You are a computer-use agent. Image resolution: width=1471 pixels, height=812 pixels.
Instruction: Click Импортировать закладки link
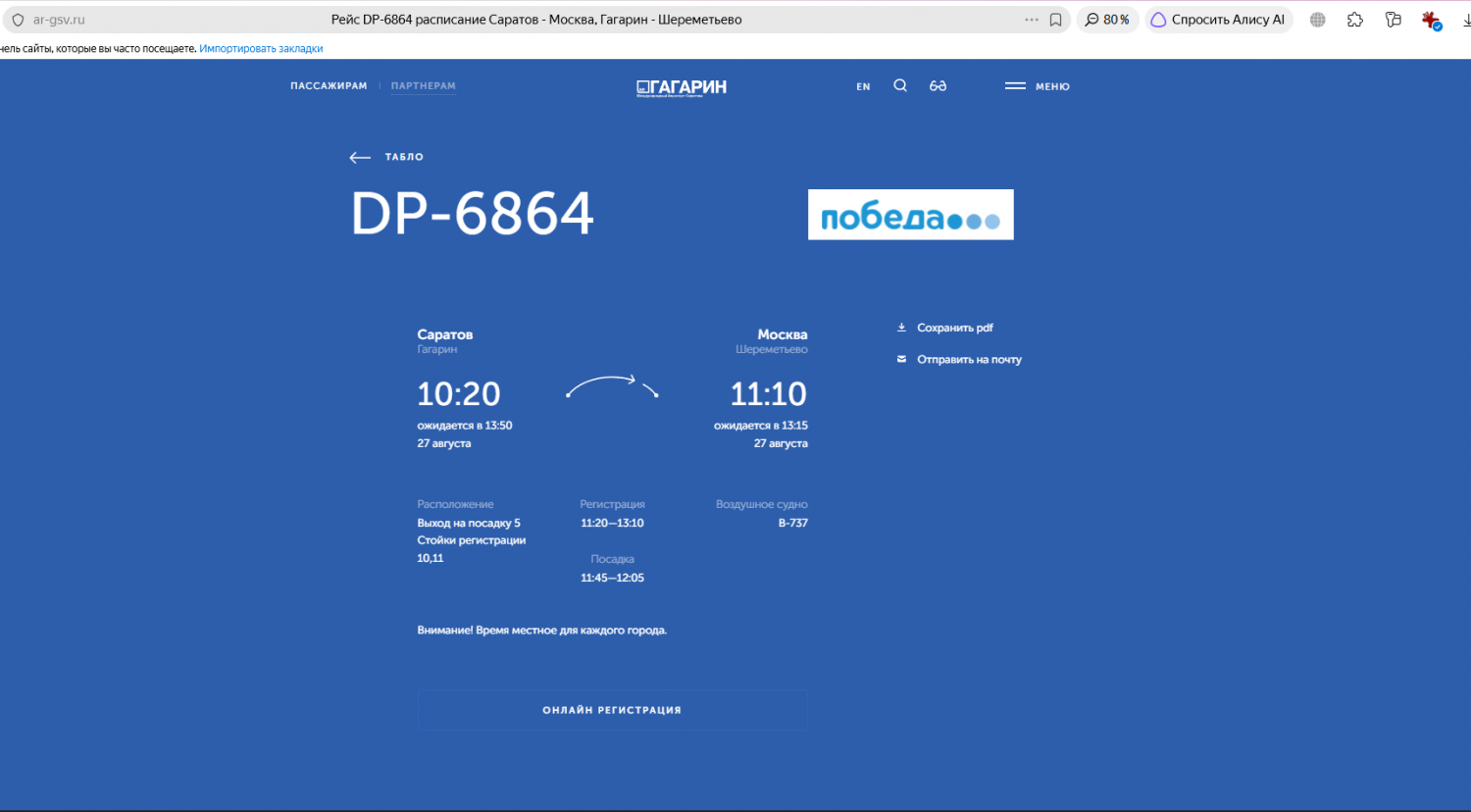click(x=261, y=48)
